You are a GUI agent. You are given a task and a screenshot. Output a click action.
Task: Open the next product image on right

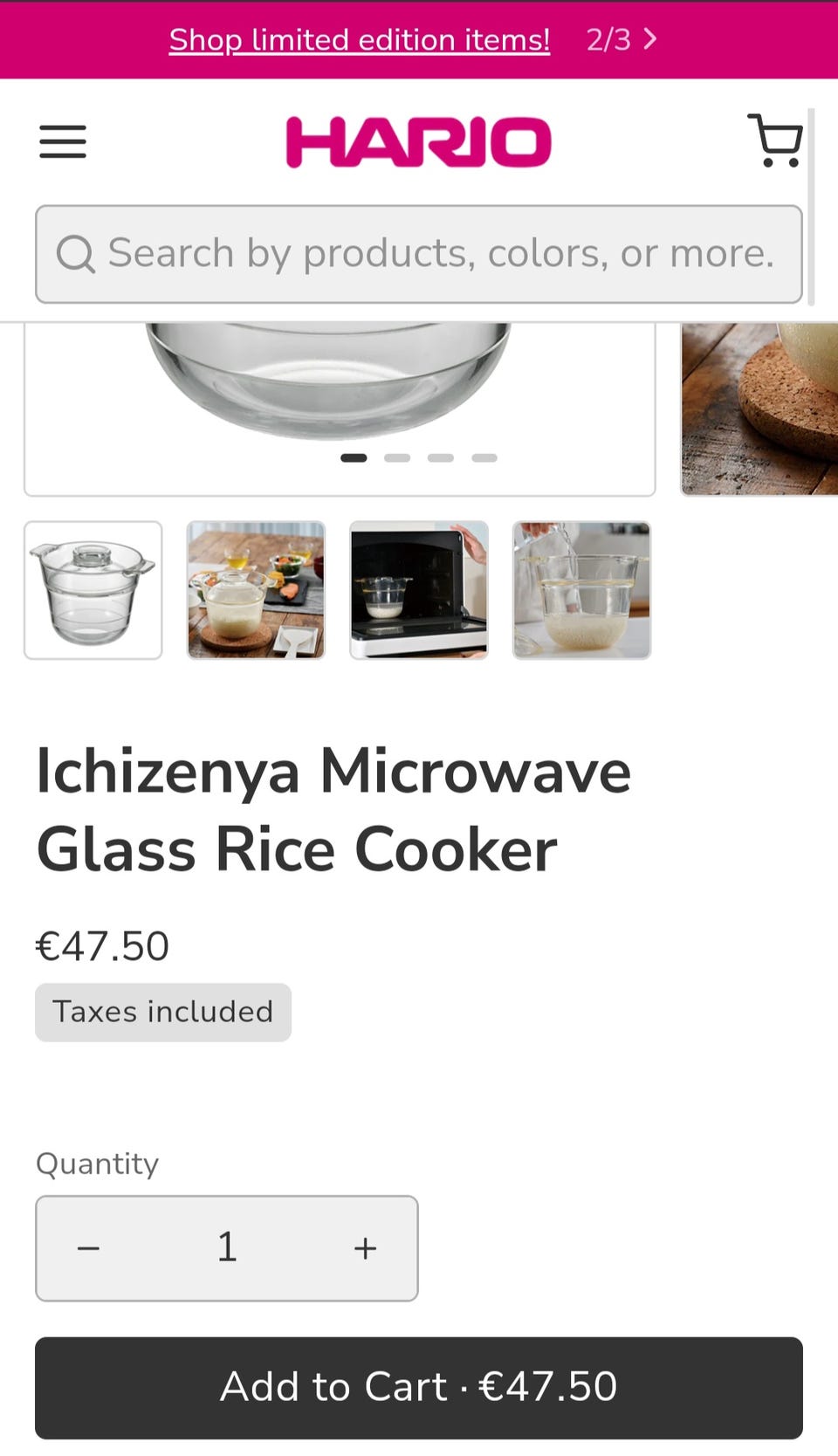[759, 409]
